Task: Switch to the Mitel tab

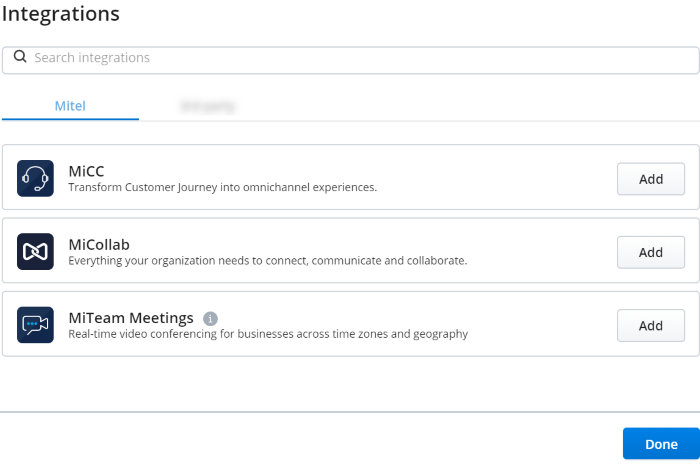Action: pyautogui.click(x=70, y=106)
